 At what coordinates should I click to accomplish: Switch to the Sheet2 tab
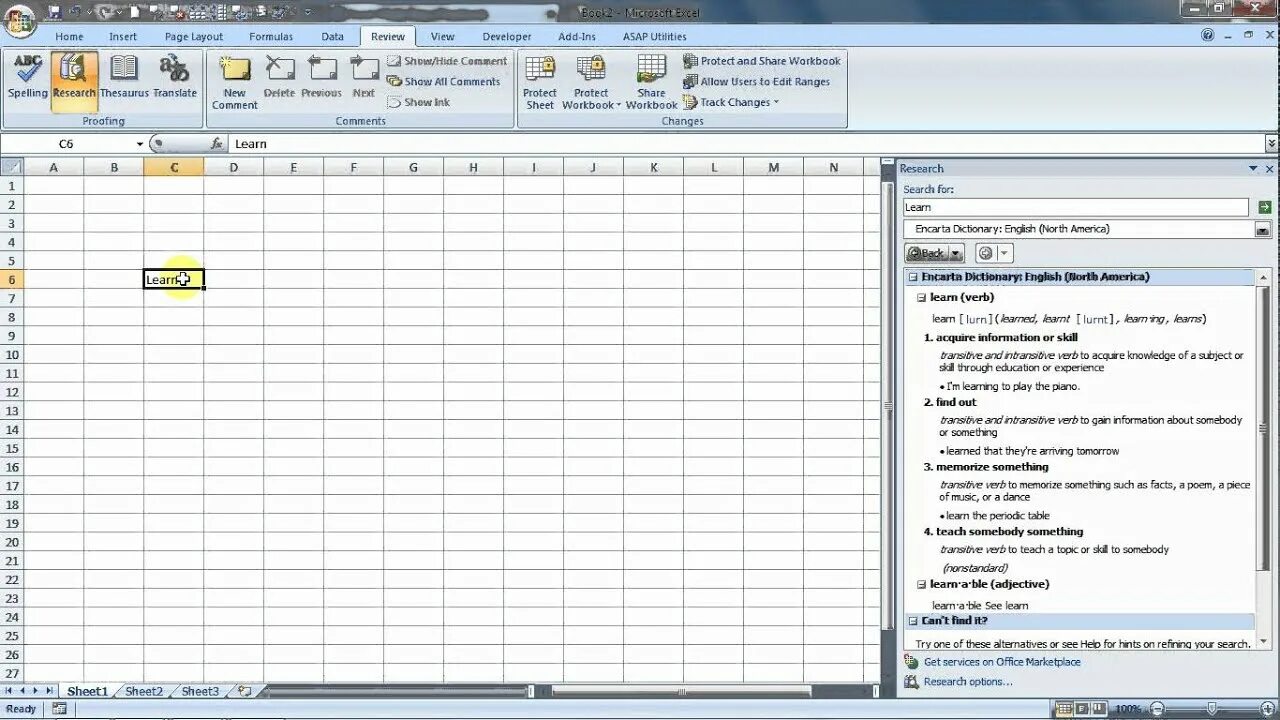[x=143, y=691]
